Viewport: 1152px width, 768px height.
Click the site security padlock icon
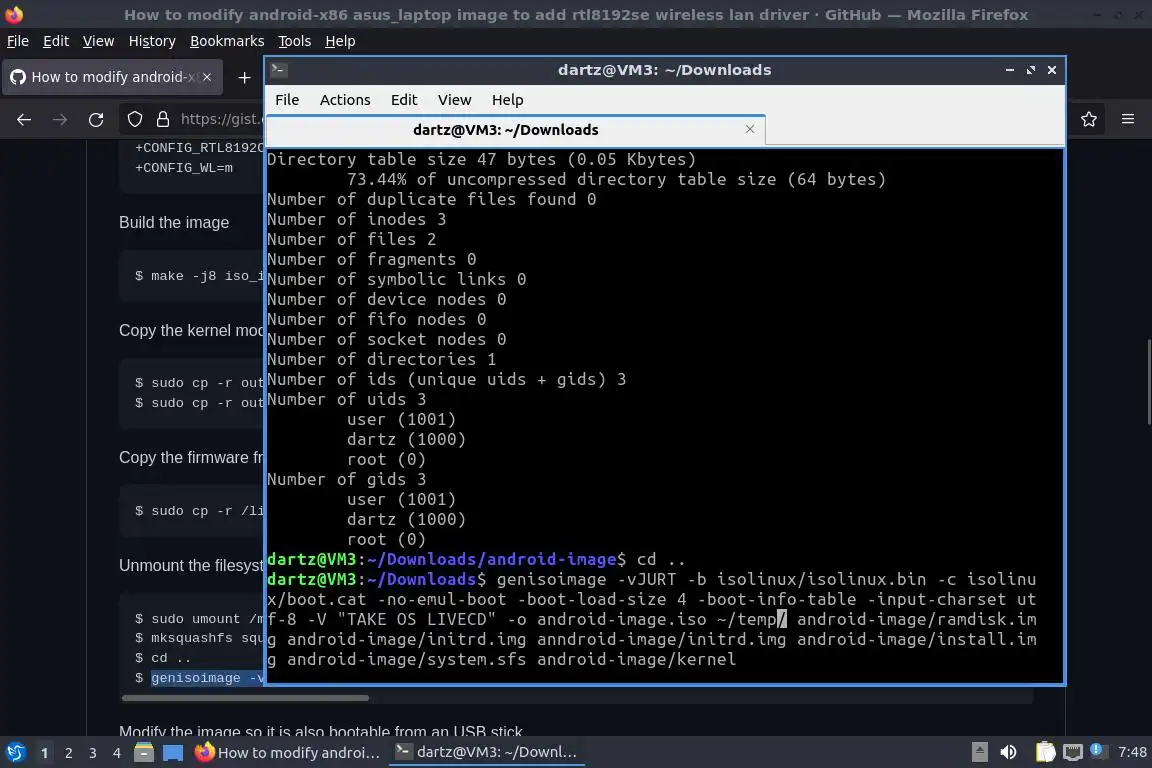(x=163, y=119)
